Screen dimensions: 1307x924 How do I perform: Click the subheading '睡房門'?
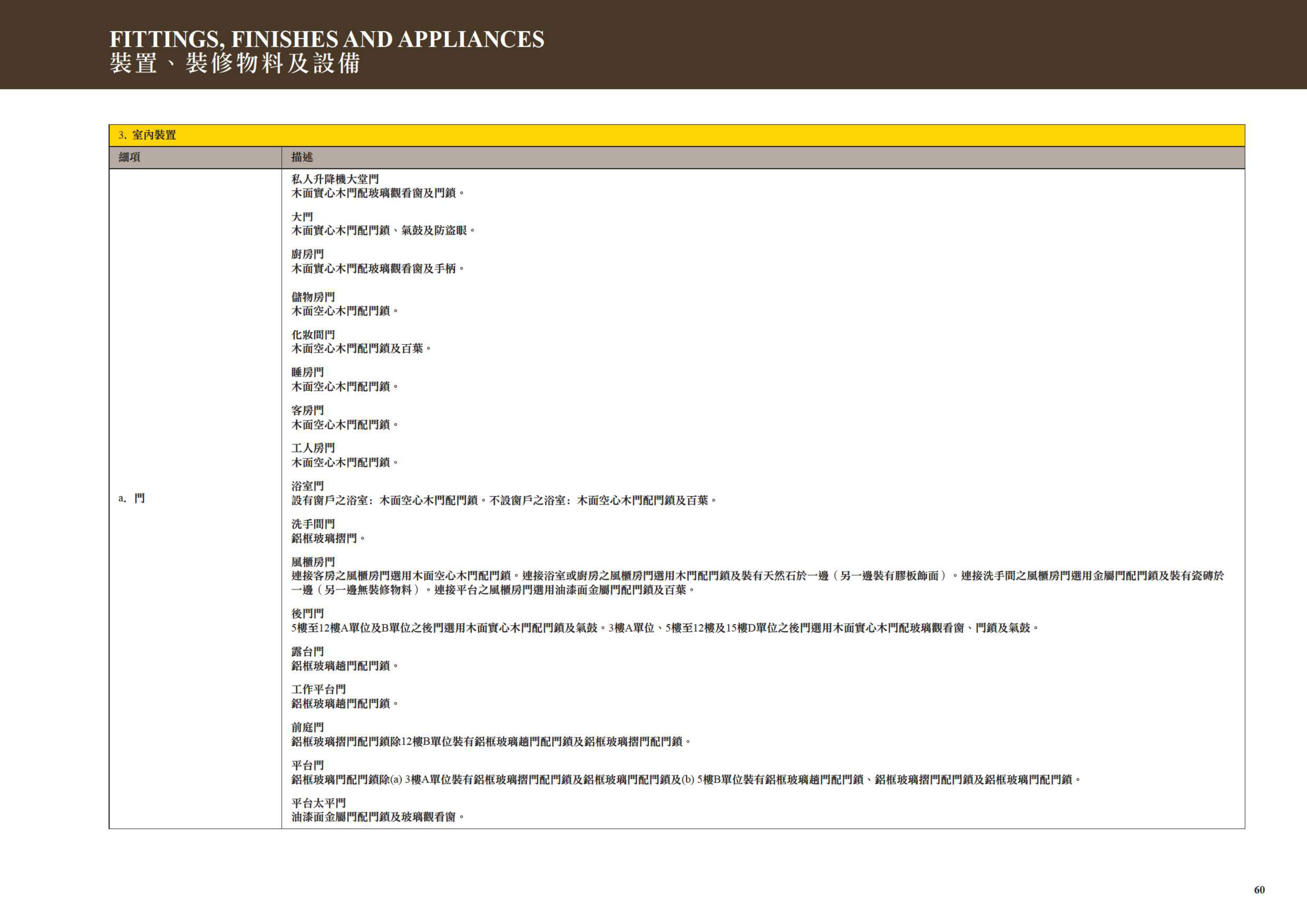(x=307, y=372)
